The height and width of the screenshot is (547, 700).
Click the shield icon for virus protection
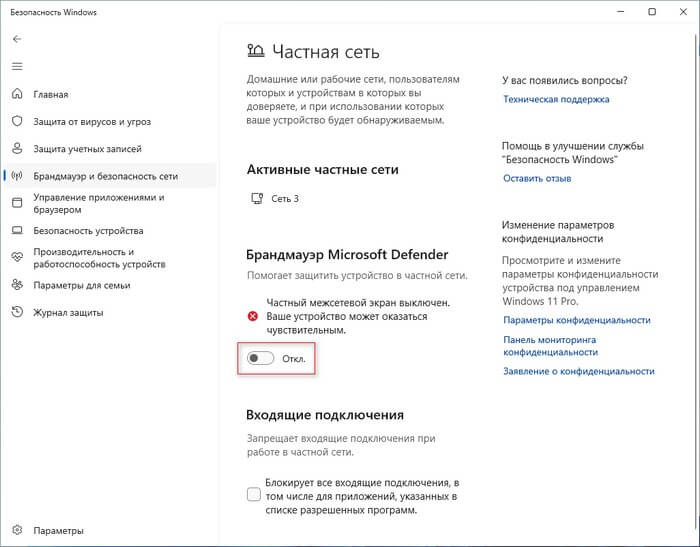pos(17,121)
